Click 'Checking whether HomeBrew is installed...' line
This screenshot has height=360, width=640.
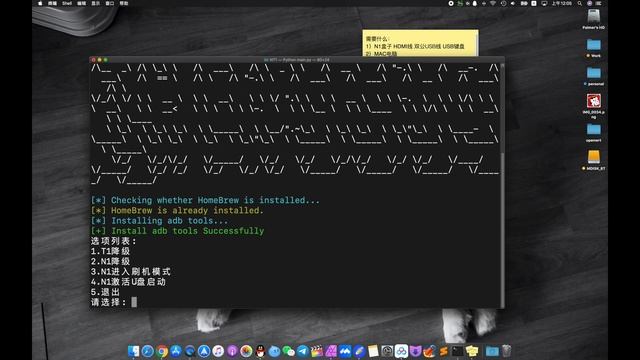click(x=205, y=200)
